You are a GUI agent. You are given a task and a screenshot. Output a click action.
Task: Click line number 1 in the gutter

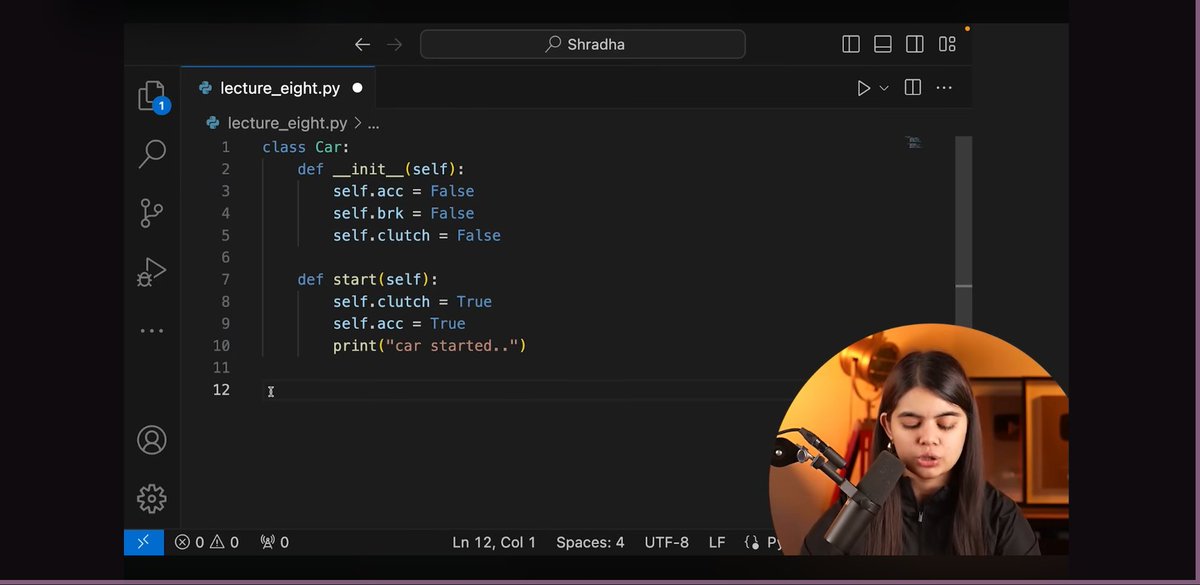coord(225,147)
